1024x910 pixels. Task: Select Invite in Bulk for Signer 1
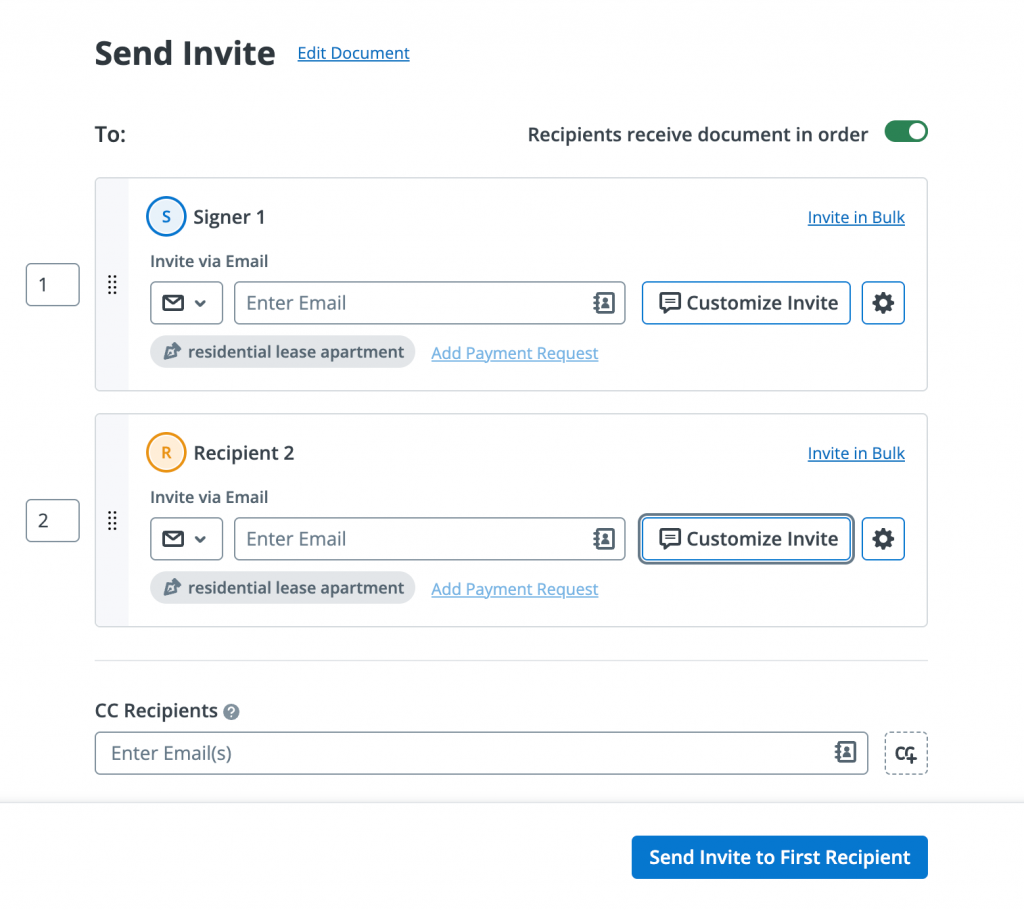click(856, 217)
